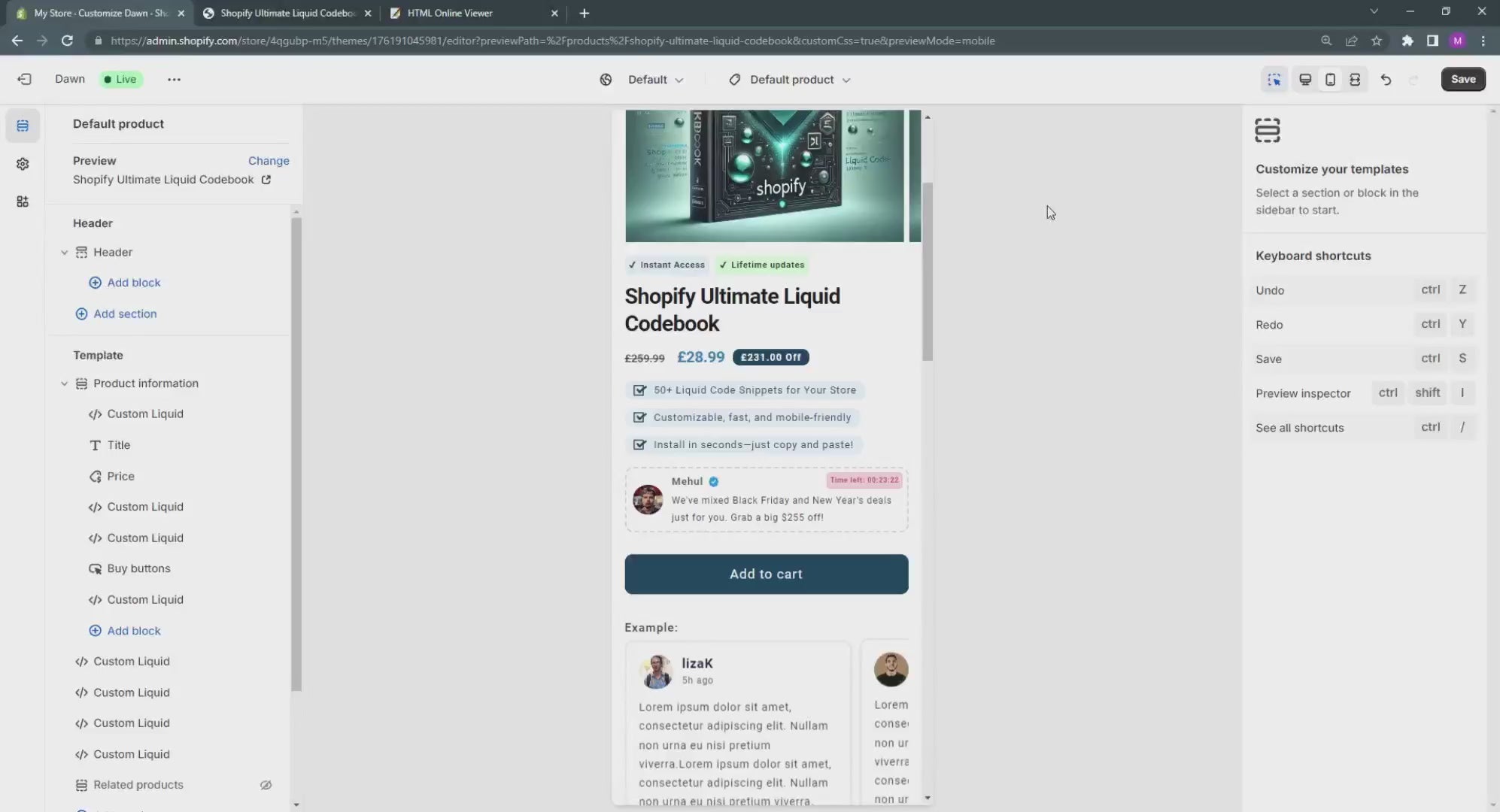Screen dimensions: 1500x812
Task: Enter fullscreen preview mode
Action: tap(1355, 79)
